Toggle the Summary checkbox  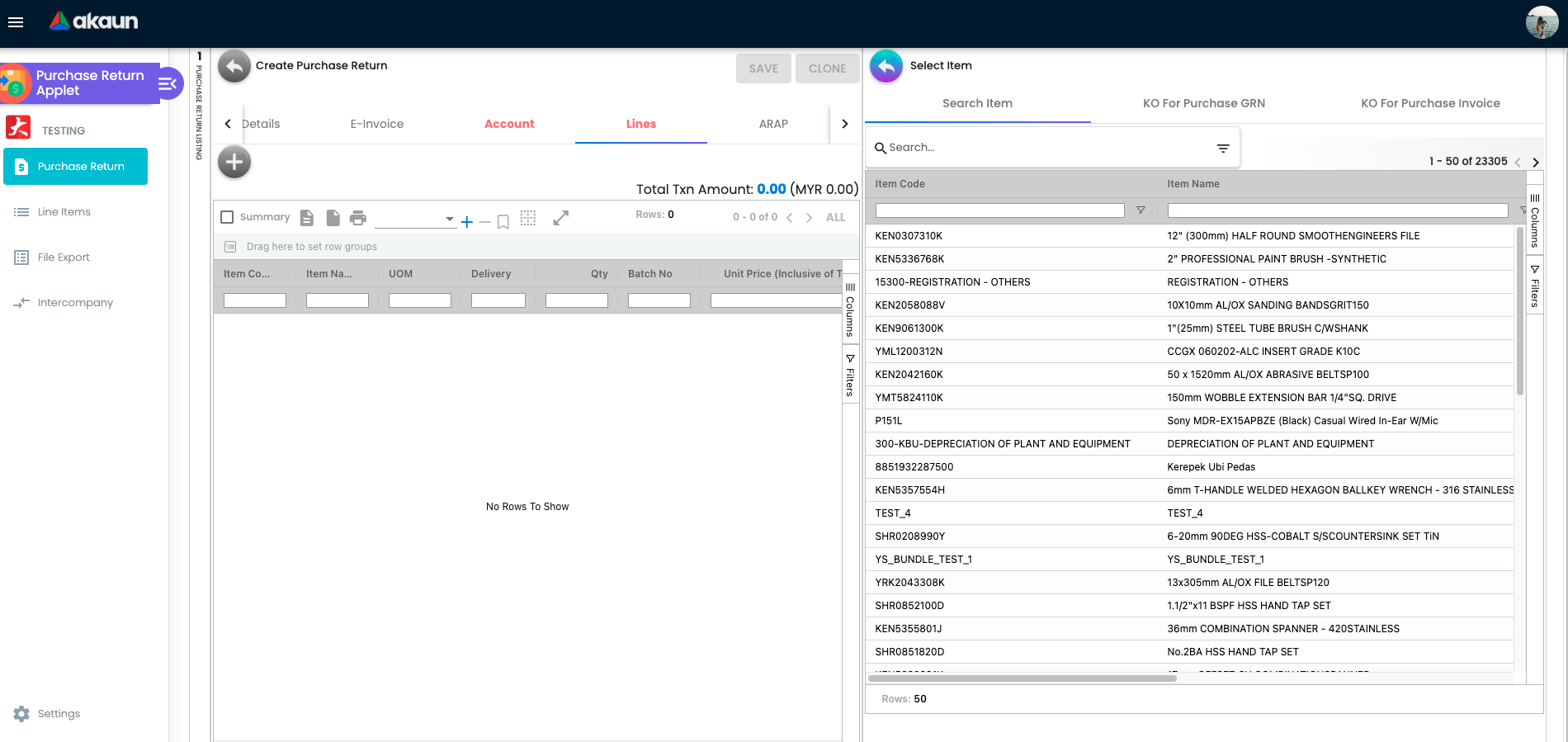coord(227,217)
